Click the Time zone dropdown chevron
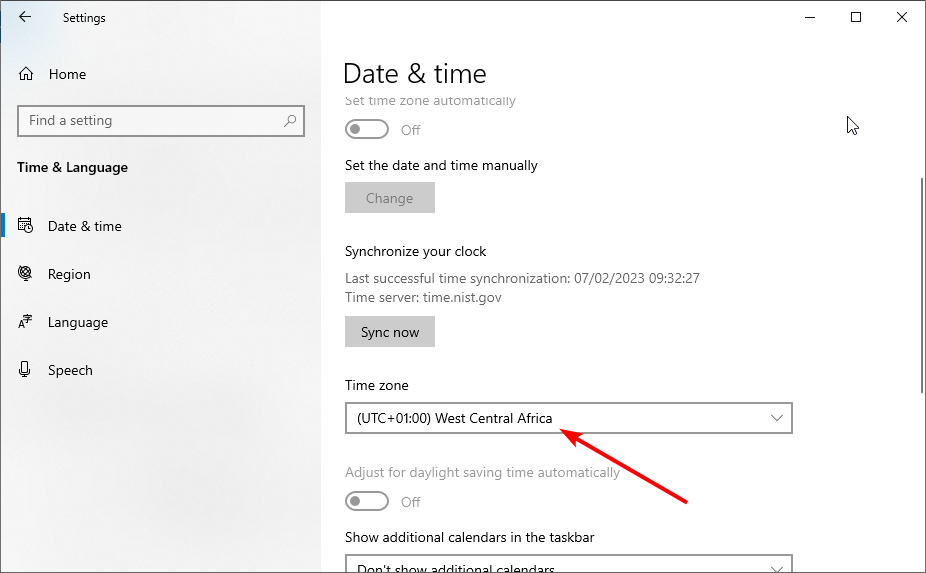The width and height of the screenshot is (926, 573). pyautogui.click(x=777, y=418)
